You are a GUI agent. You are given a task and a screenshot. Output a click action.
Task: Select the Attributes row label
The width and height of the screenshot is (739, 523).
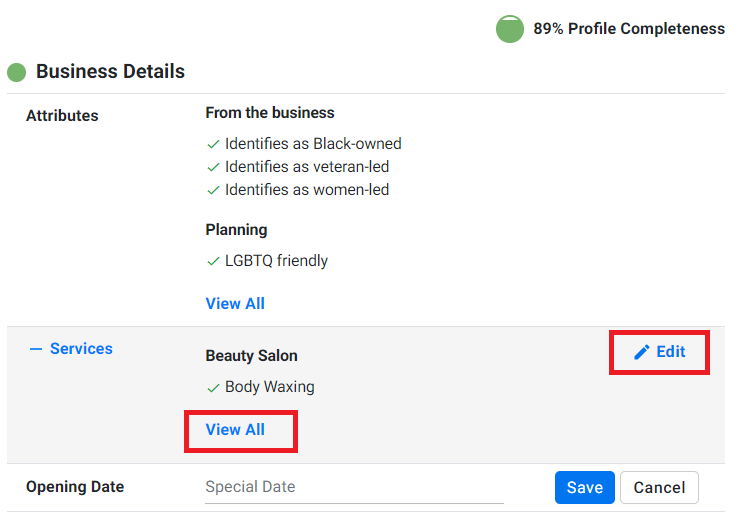click(62, 116)
